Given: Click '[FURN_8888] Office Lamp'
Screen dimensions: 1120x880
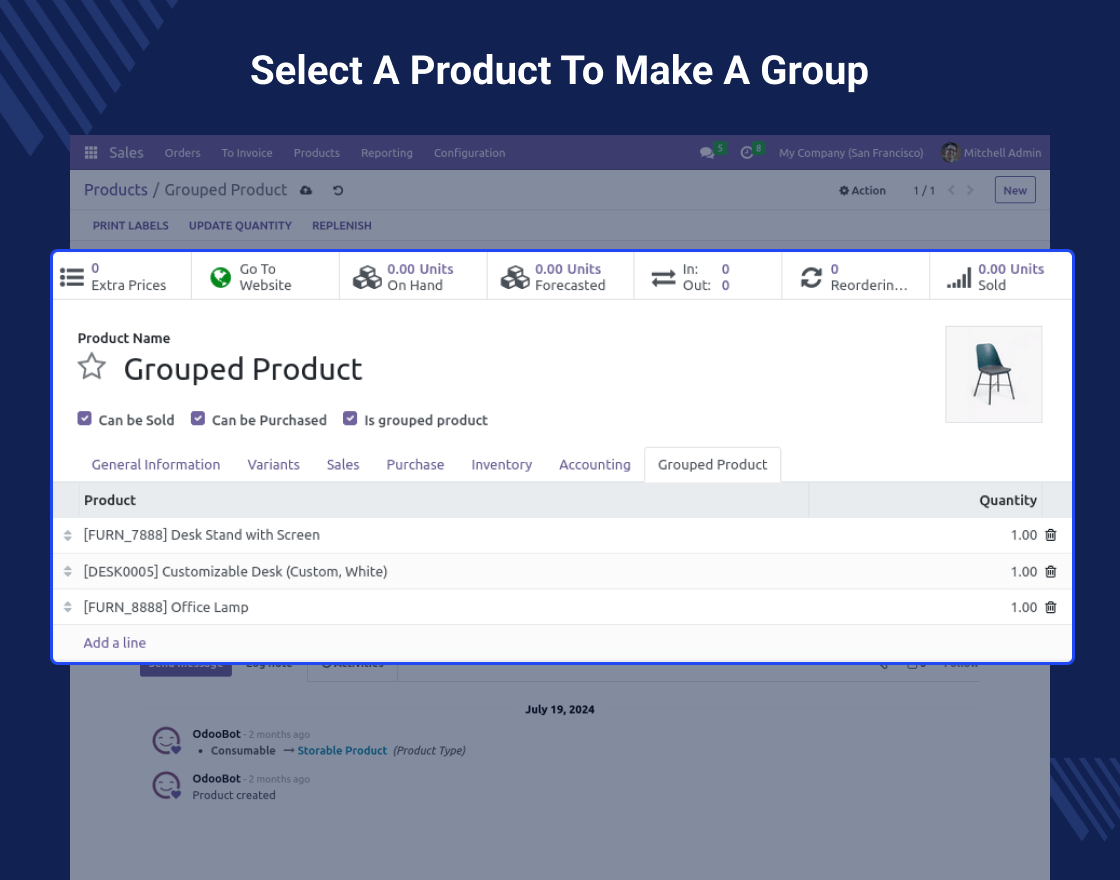Looking at the screenshot, I should point(166,607).
